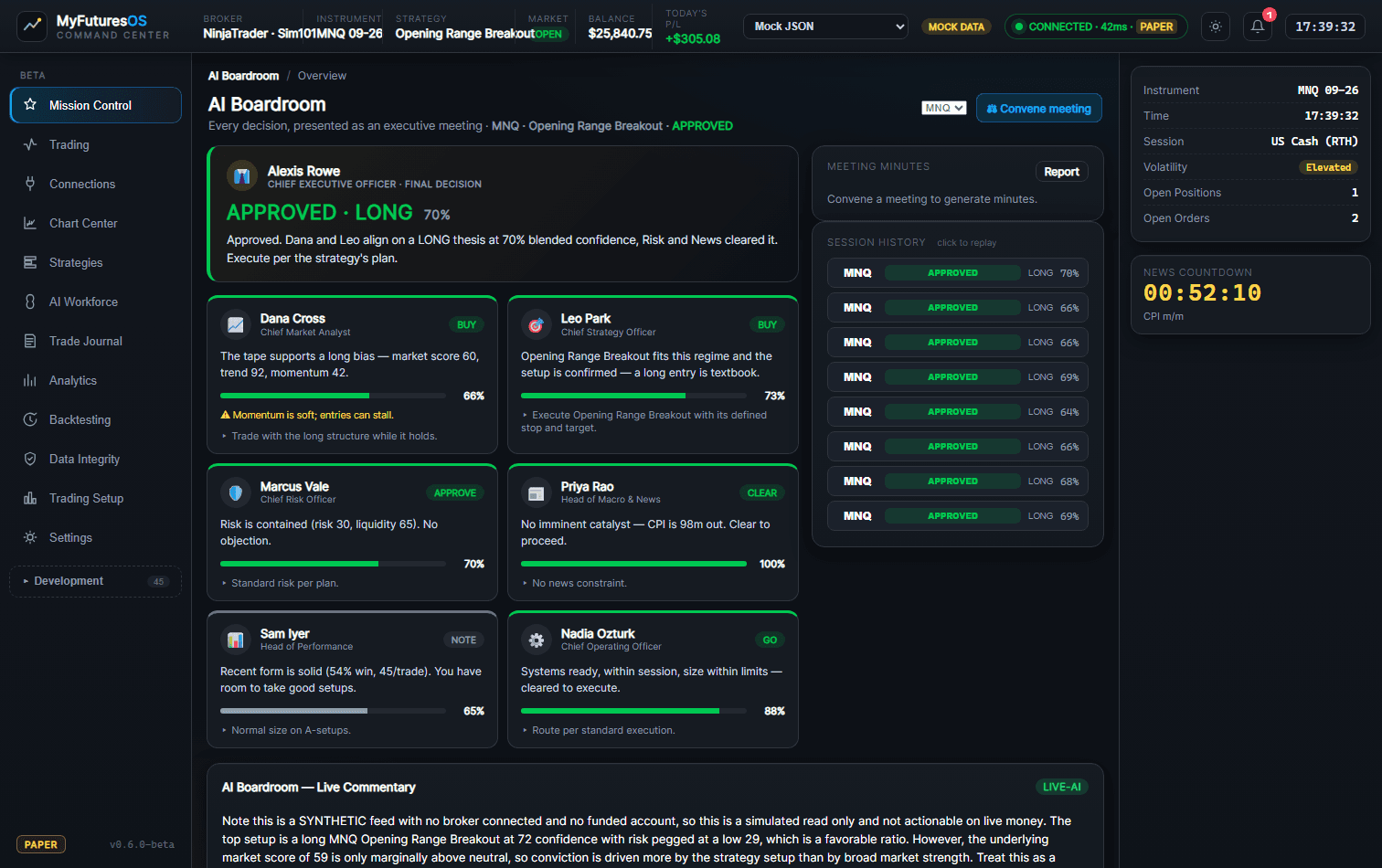The height and width of the screenshot is (868, 1382).
Task: Click Priya Rao's news avatar icon
Action: tap(537, 492)
